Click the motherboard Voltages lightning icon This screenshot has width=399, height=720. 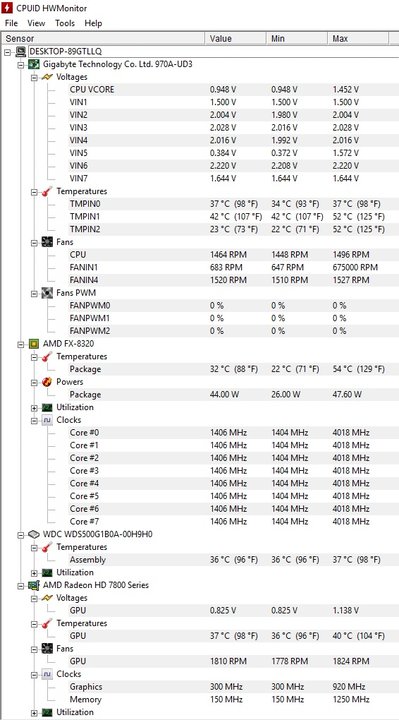[x=47, y=77]
